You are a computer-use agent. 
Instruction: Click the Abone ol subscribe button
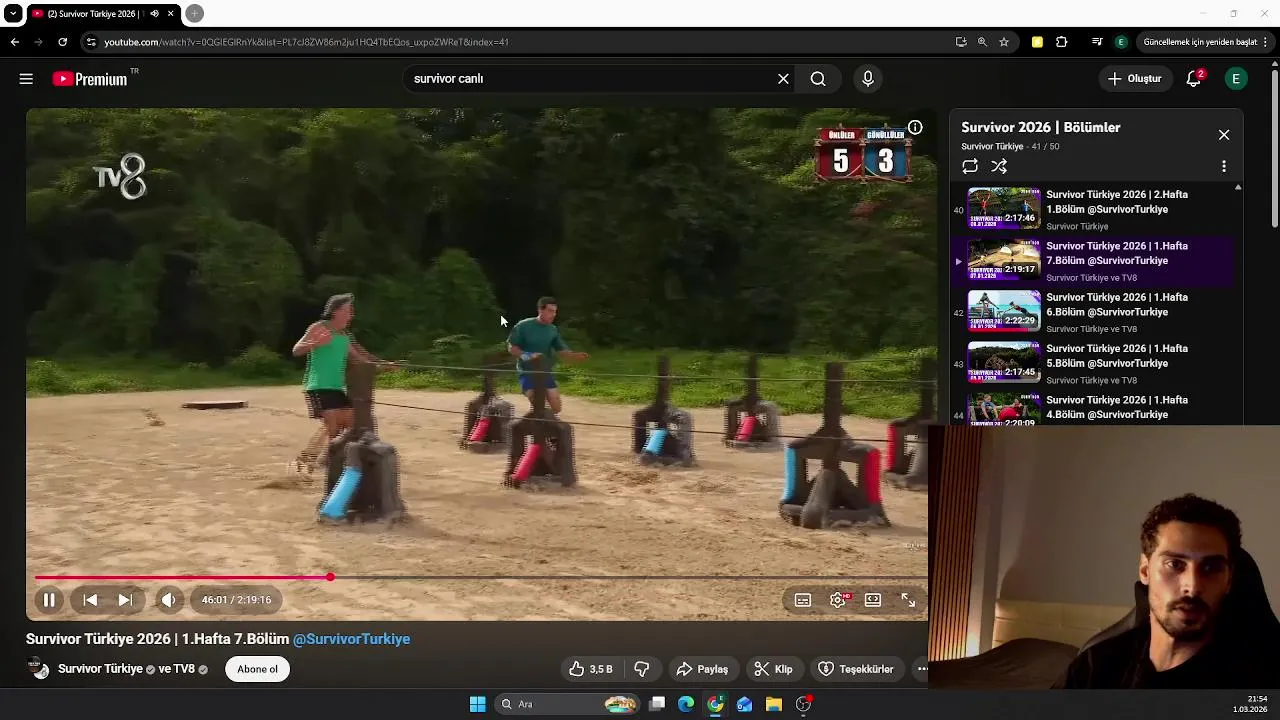coord(257,669)
